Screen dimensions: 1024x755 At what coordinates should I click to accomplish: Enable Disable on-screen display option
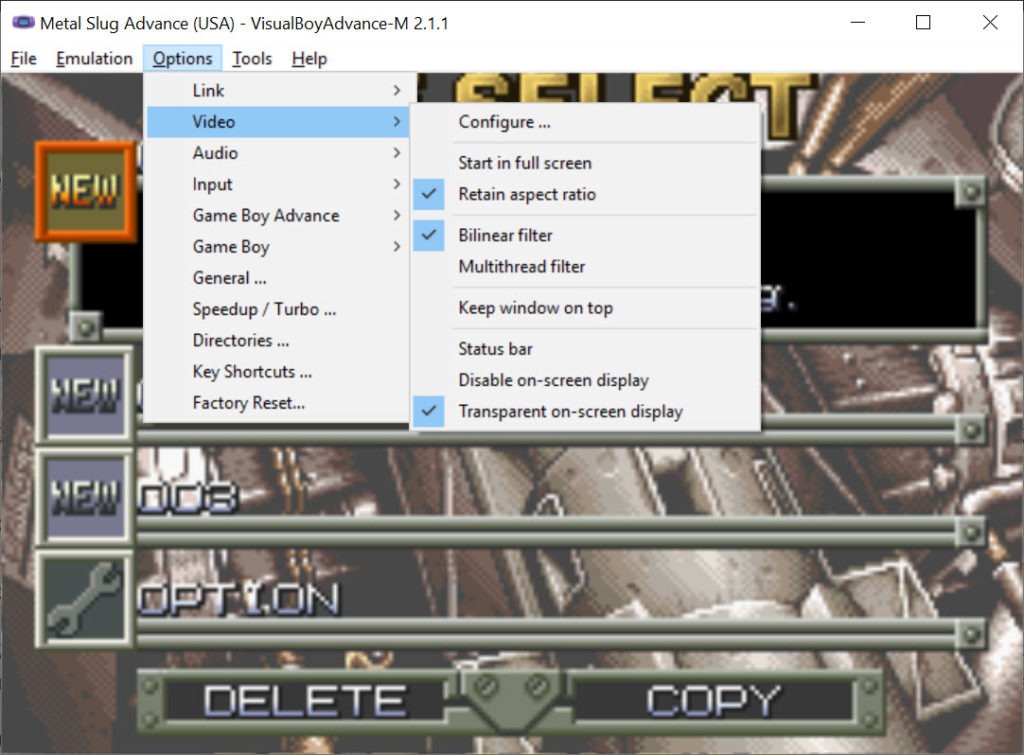584,380
